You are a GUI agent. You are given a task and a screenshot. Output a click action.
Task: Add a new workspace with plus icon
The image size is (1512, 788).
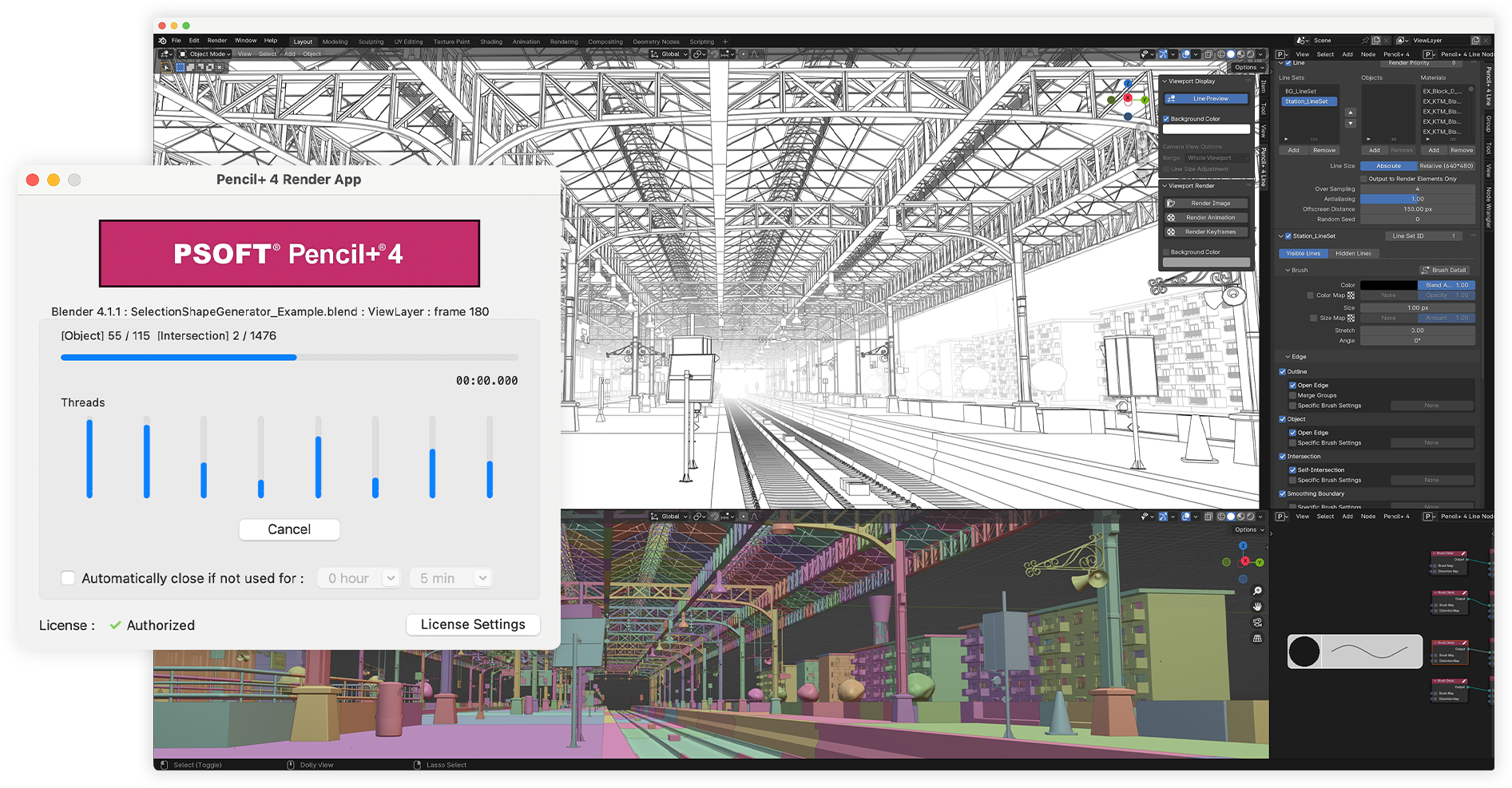click(x=725, y=42)
